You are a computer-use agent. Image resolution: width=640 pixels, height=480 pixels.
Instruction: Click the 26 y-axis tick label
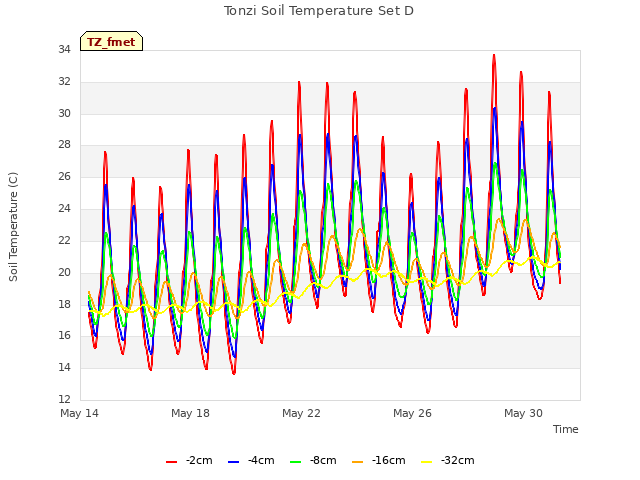(x=64, y=177)
